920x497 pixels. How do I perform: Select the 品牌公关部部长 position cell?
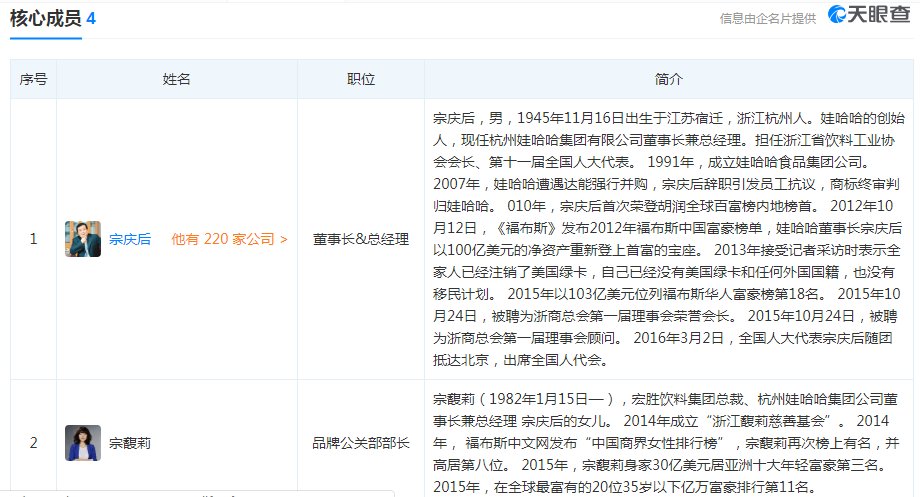coord(361,443)
